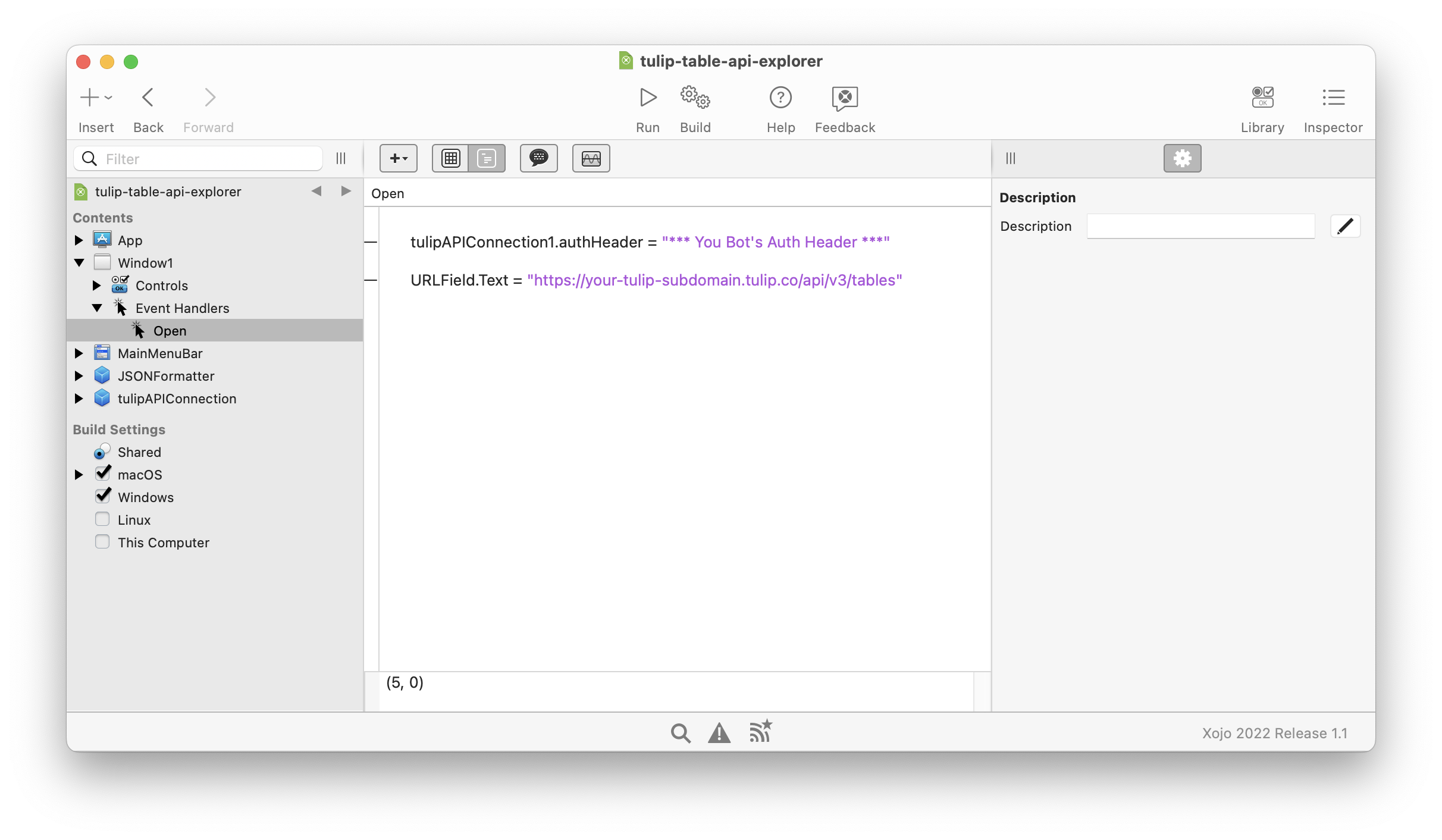
Task: Click the line-wrap waveform toolbar icon
Action: coord(591,158)
